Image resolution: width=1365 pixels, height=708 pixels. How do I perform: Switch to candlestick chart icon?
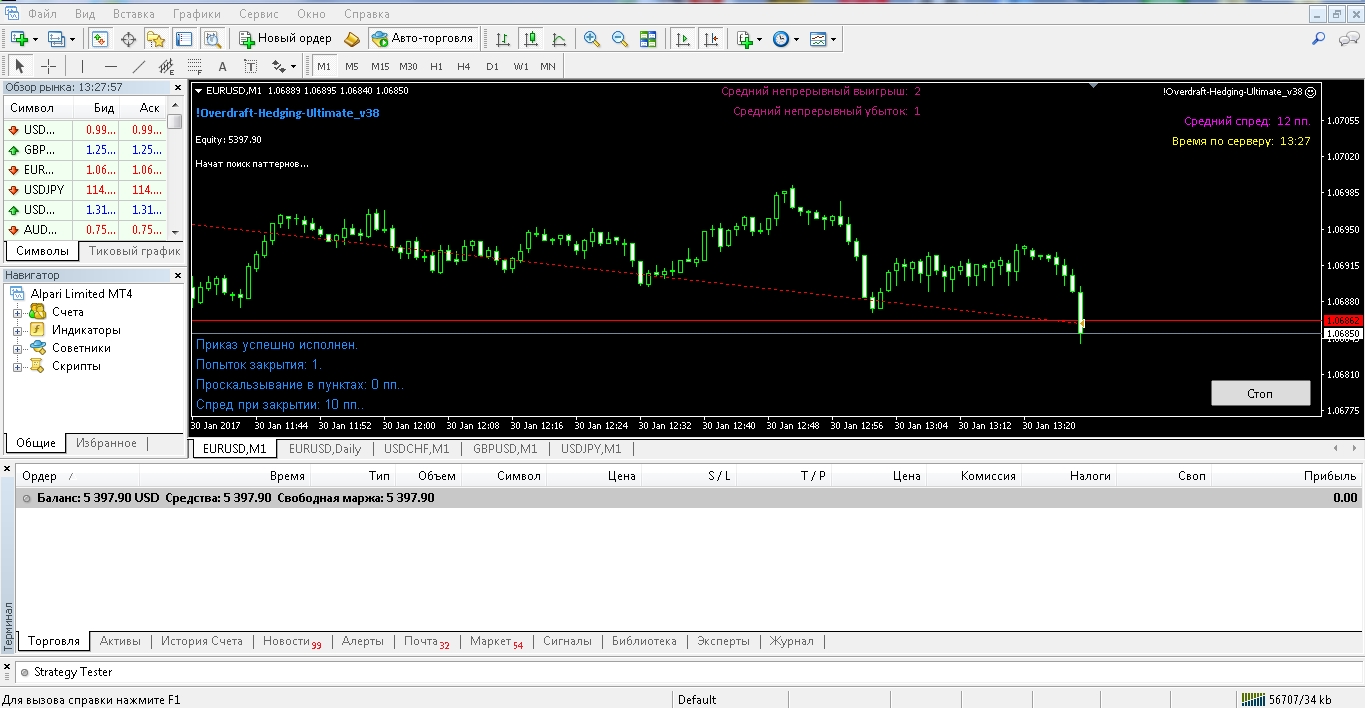531,39
